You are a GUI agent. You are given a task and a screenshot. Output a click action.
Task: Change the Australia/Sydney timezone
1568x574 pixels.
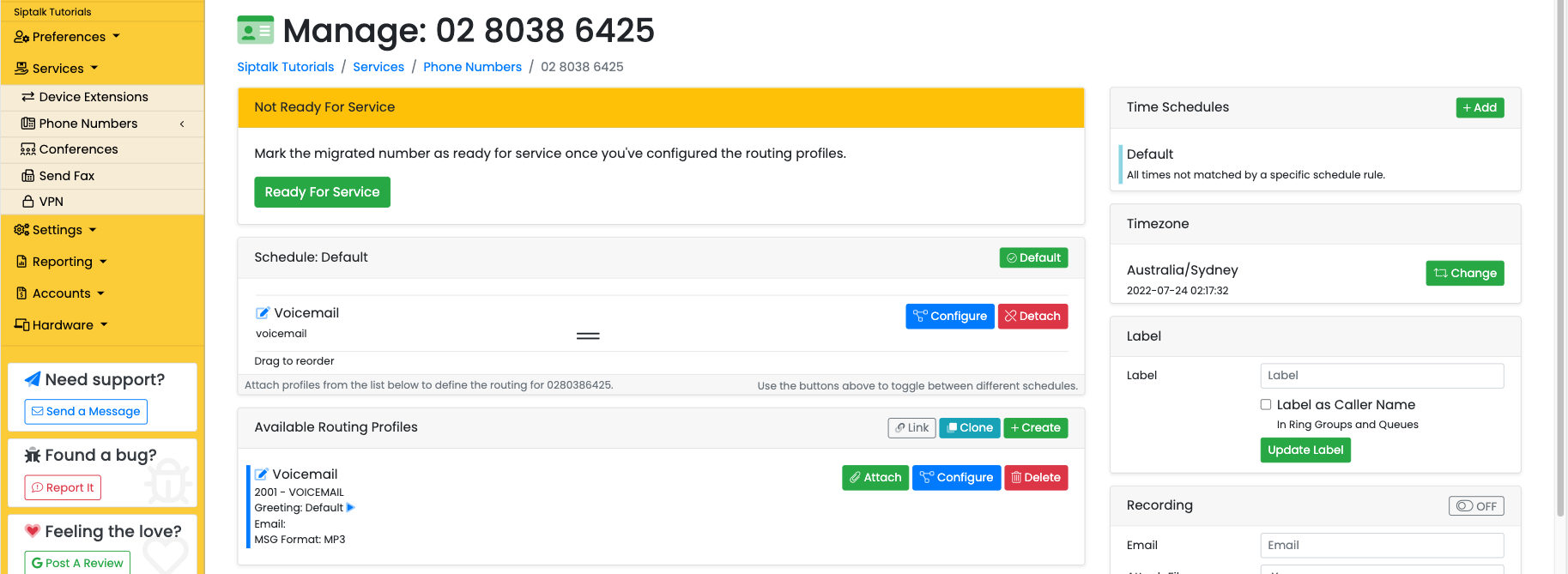click(1465, 274)
